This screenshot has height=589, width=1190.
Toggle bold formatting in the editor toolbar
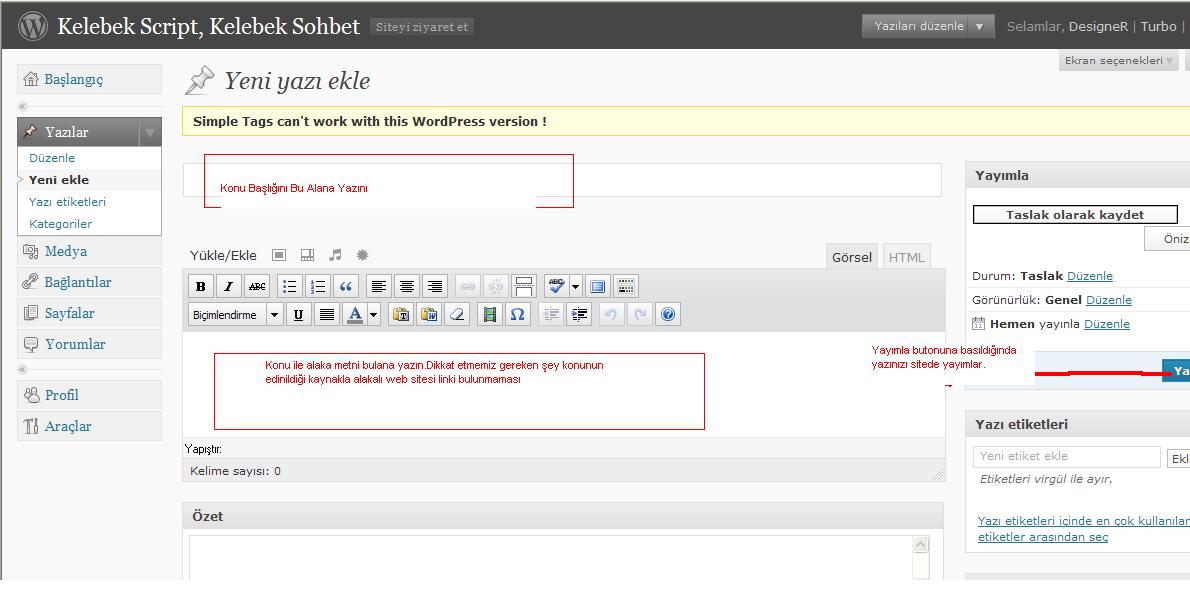point(200,286)
